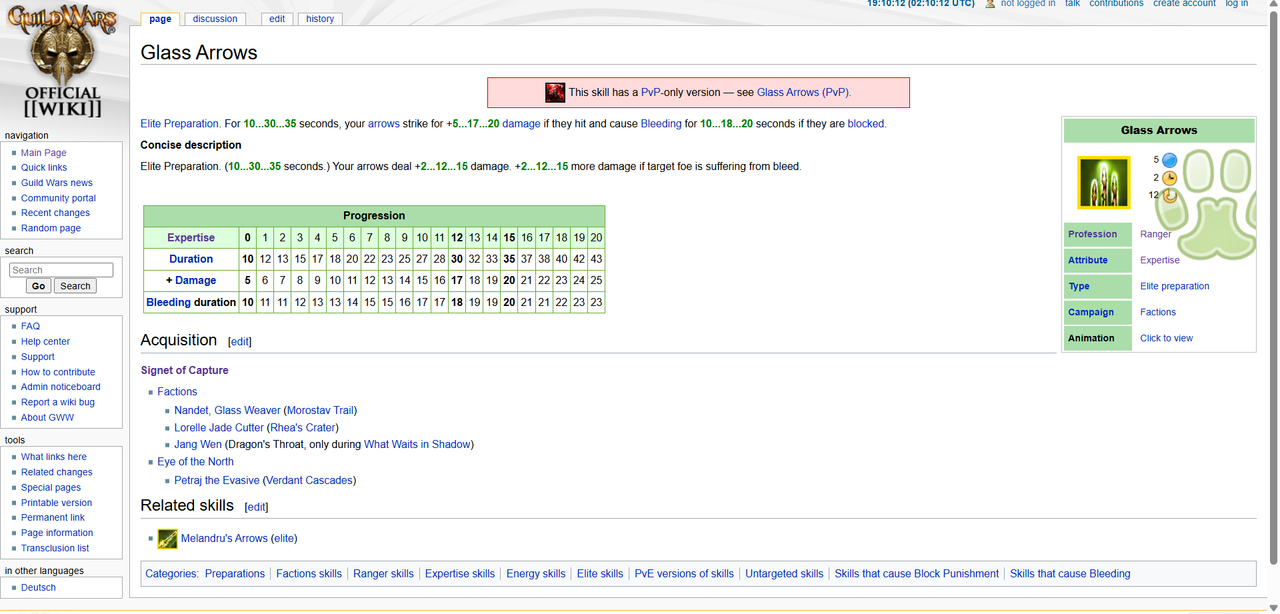Focus the wiki search input field
This screenshot has height=614, width=1280.
click(61, 270)
